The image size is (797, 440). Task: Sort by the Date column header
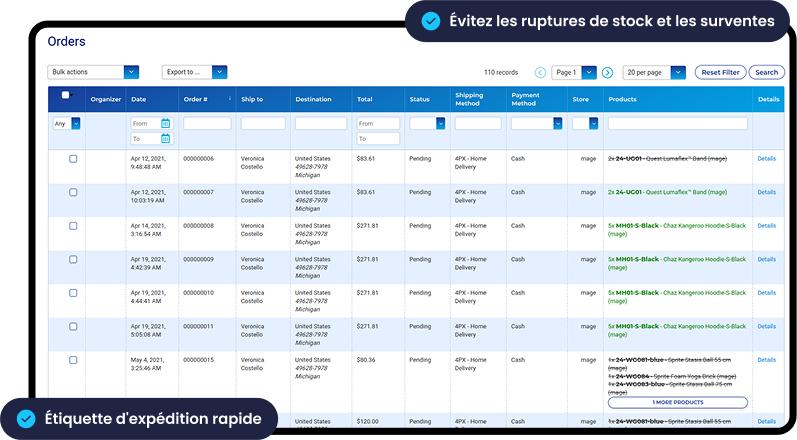(x=139, y=99)
